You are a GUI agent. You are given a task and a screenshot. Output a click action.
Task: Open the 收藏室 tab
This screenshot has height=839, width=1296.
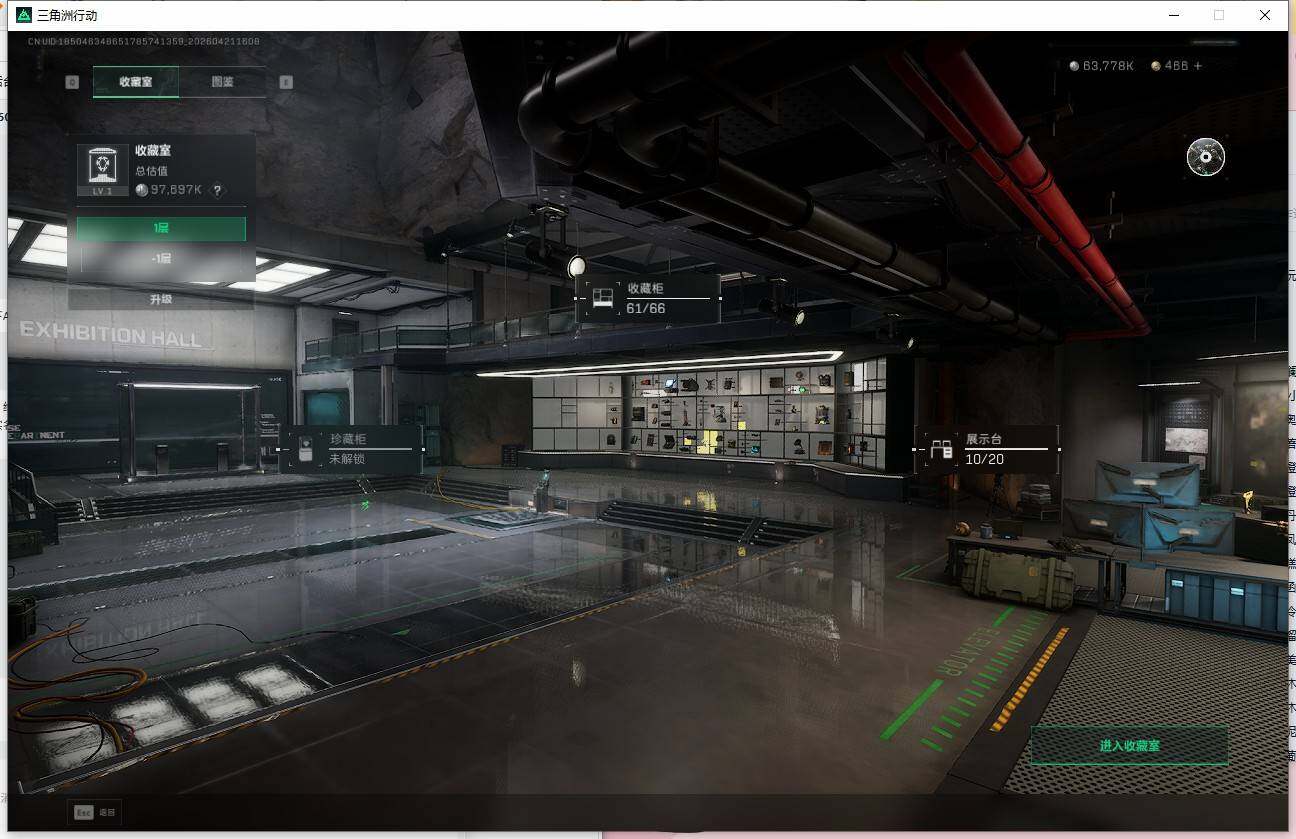[136, 82]
